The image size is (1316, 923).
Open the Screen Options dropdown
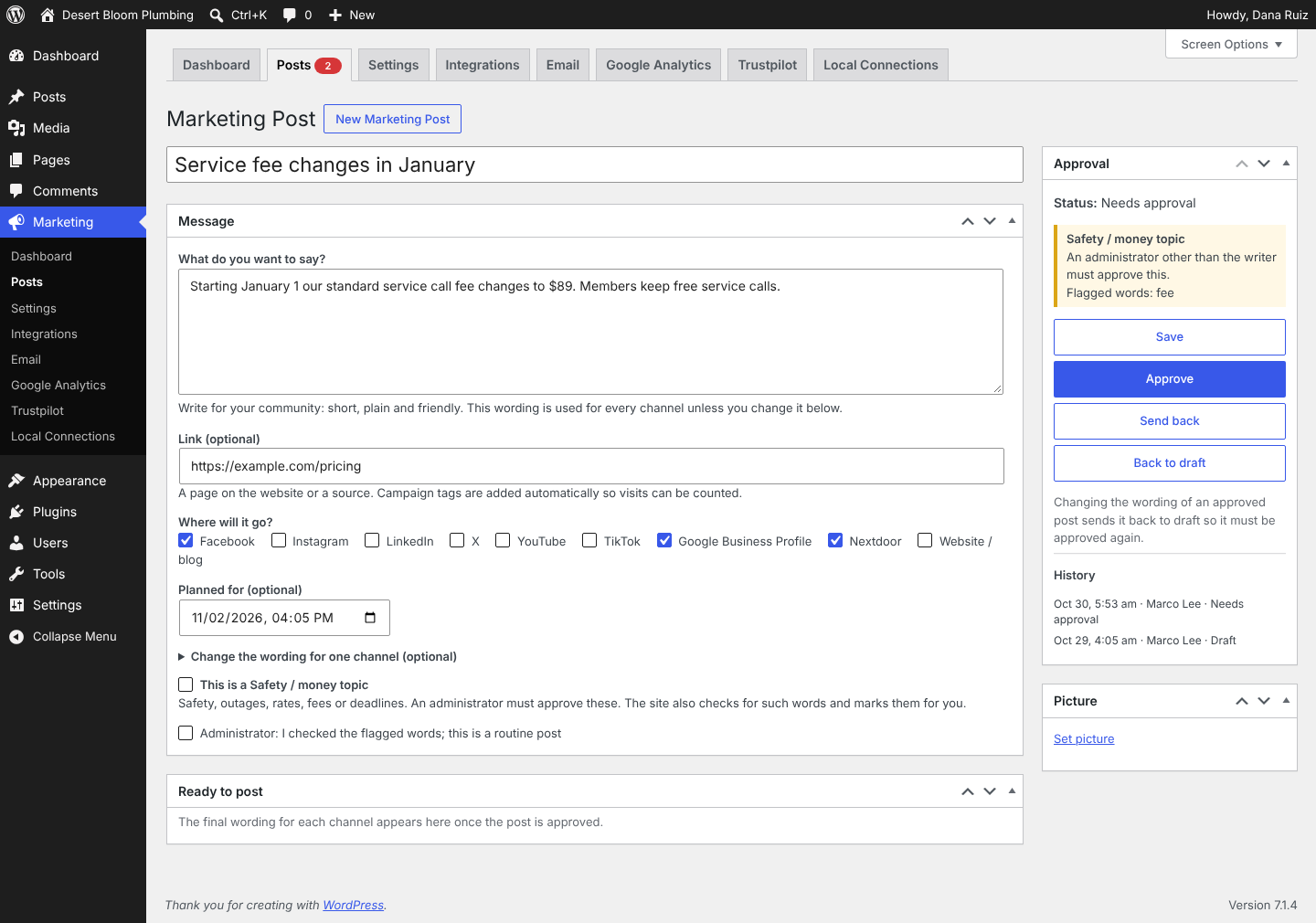coord(1231,44)
